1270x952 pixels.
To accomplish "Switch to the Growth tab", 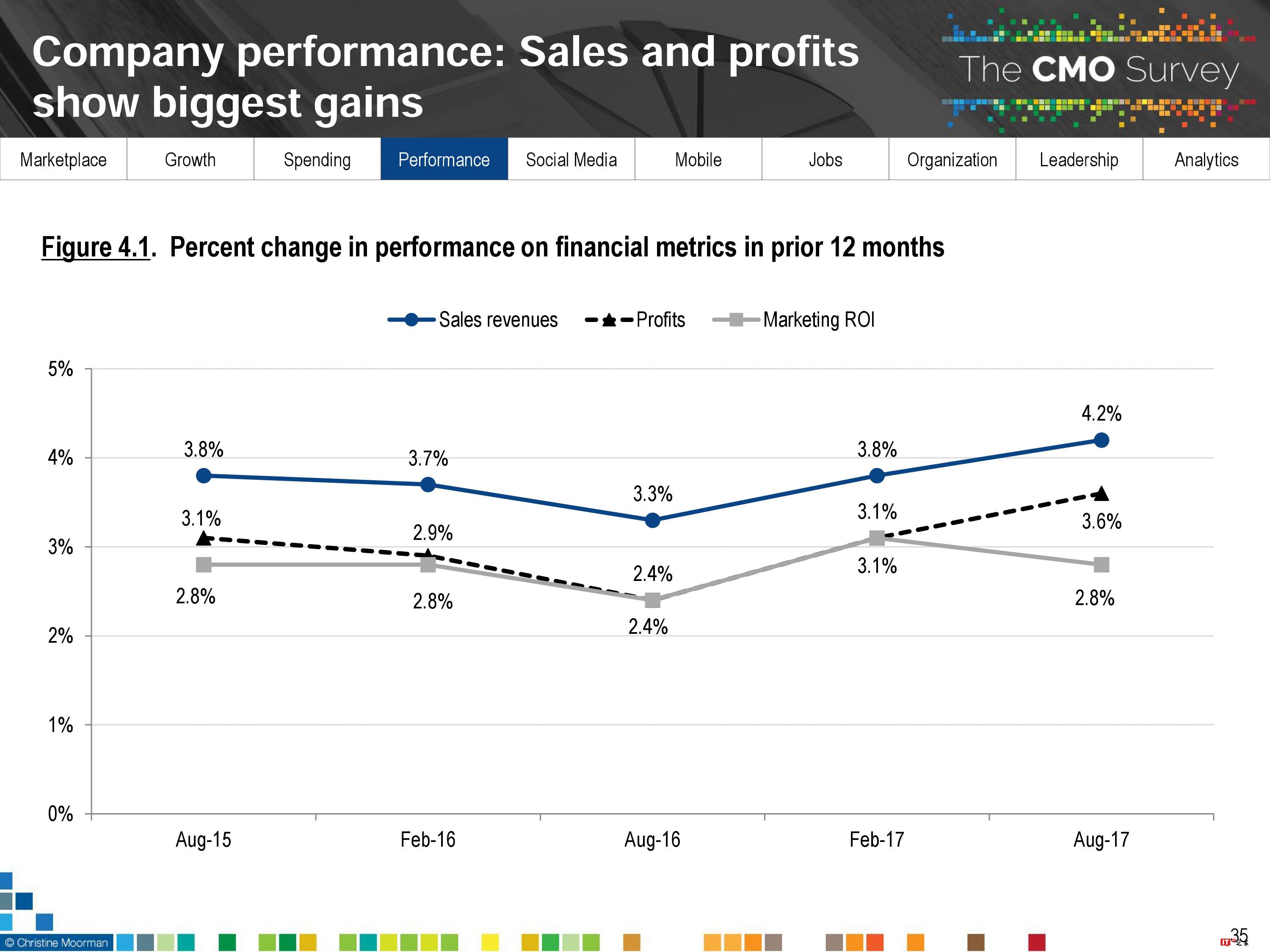I will pyautogui.click(x=190, y=160).
